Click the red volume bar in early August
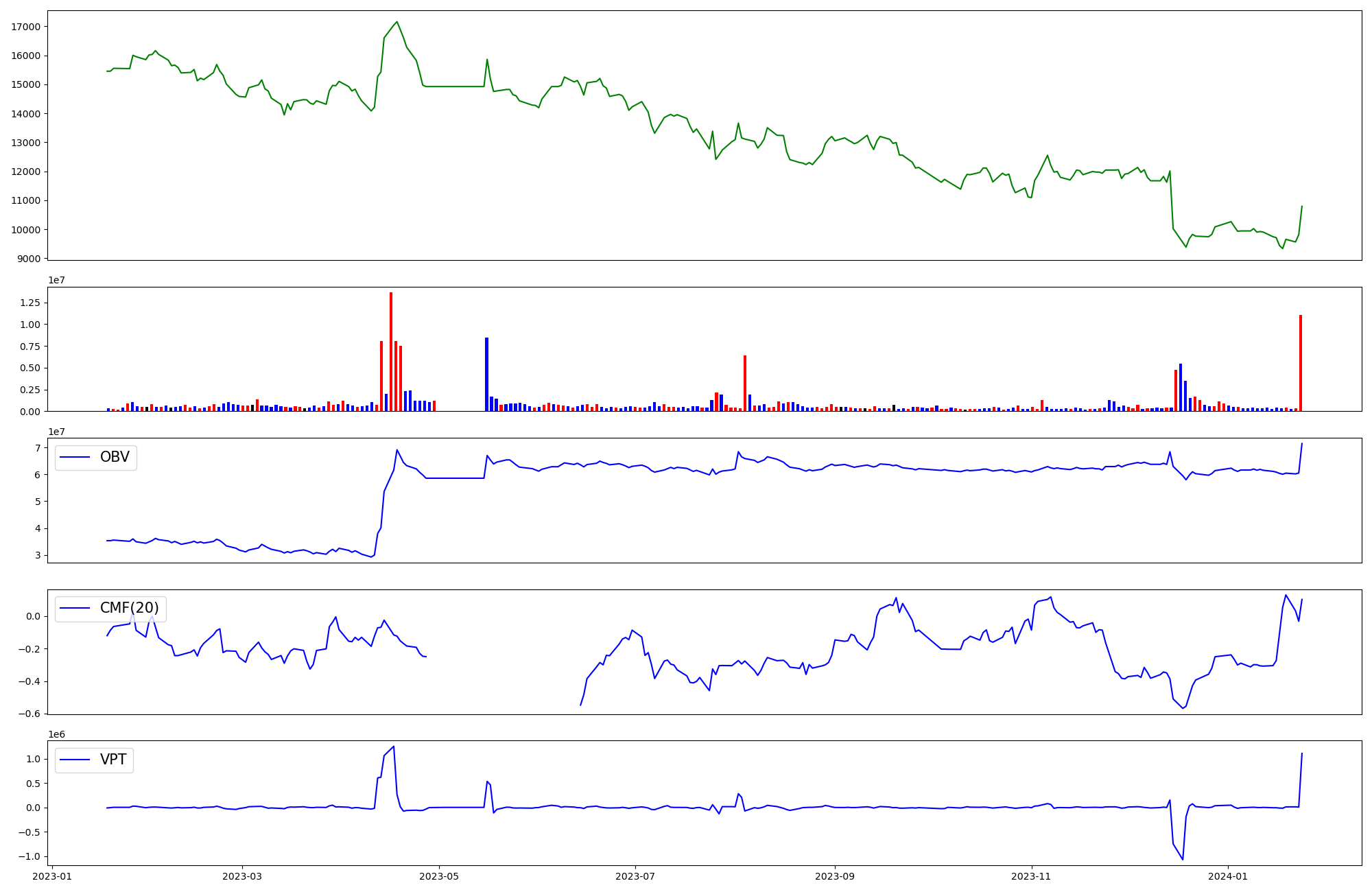Screen dimensions: 1372x892 pyautogui.click(x=745, y=383)
